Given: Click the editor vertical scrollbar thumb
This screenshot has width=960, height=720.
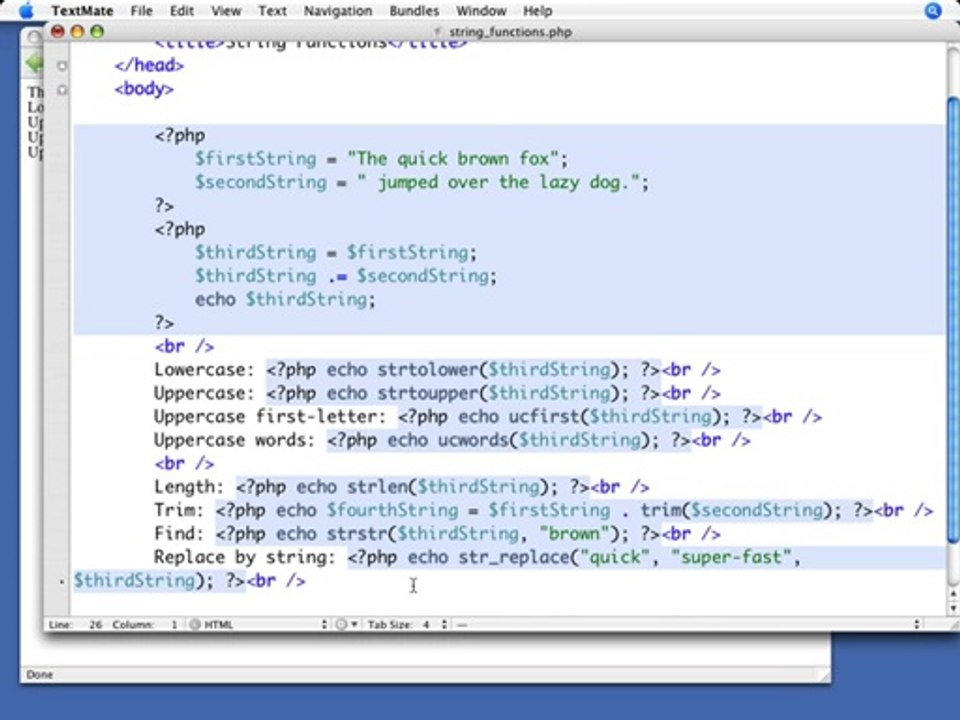Looking at the screenshot, I should (953, 318).
